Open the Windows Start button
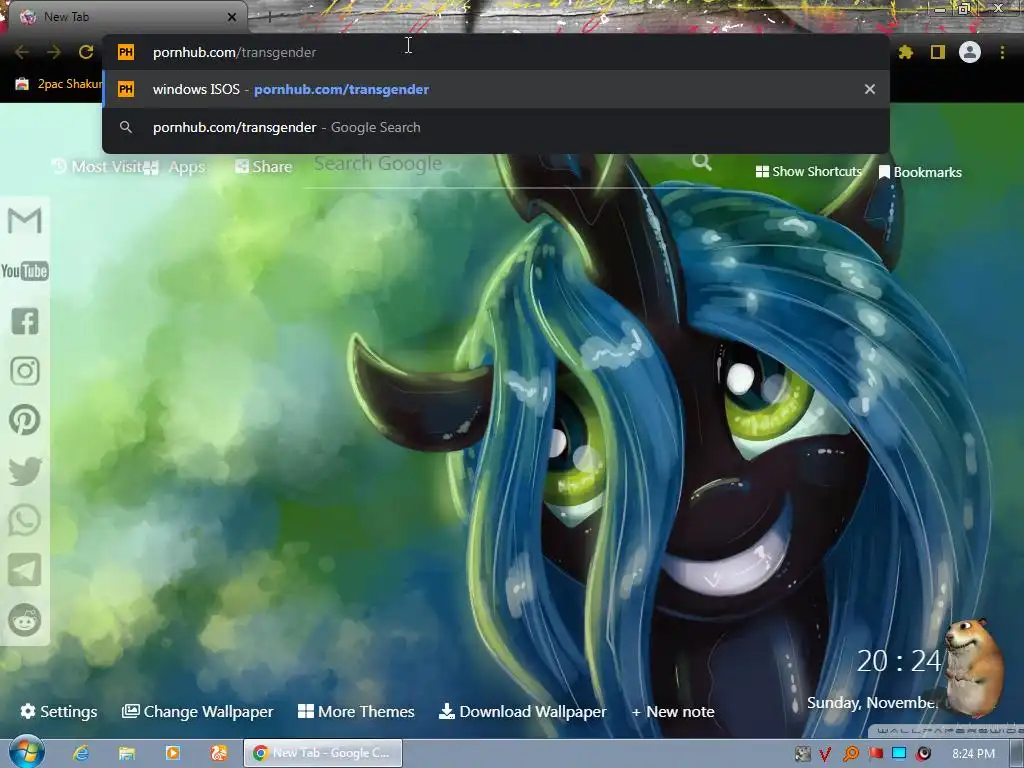 [26, 752]
